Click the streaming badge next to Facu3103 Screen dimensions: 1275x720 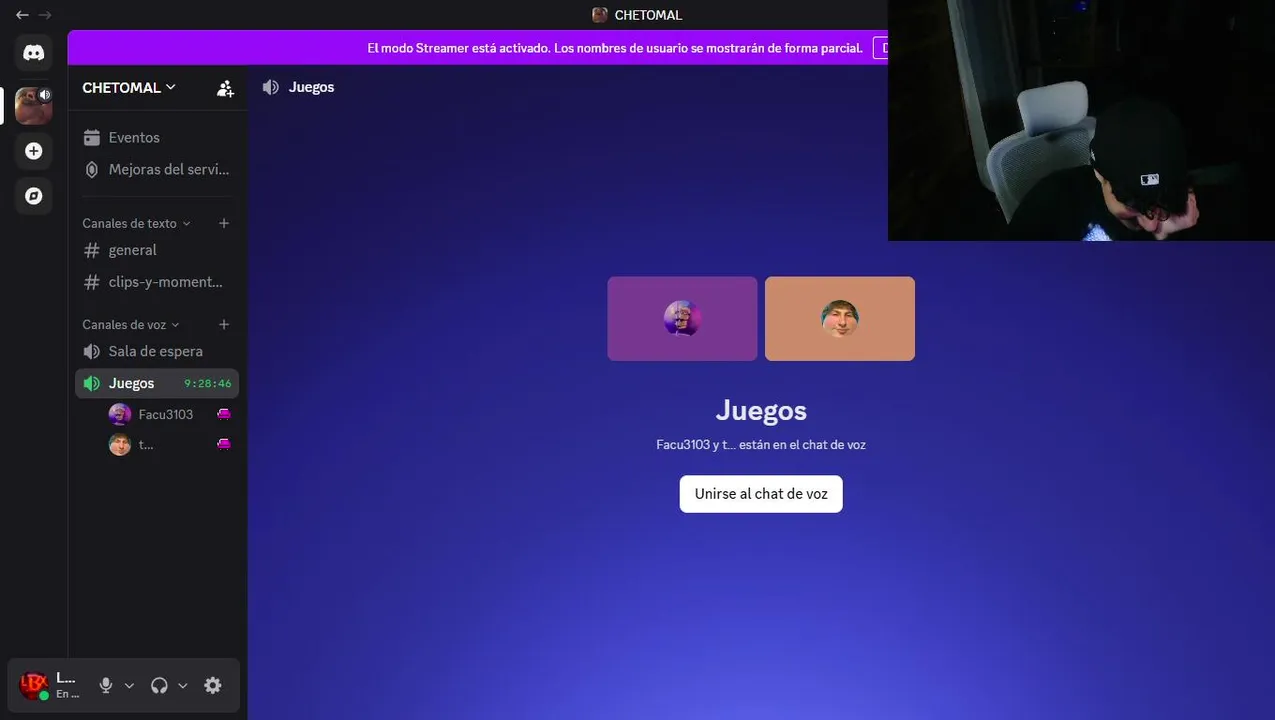pos(224,414)
